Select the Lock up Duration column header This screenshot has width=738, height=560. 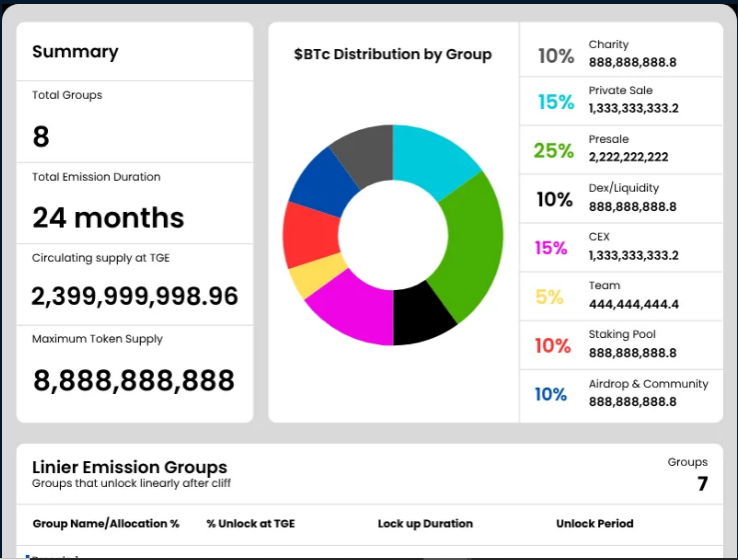[x=425, y=524]
